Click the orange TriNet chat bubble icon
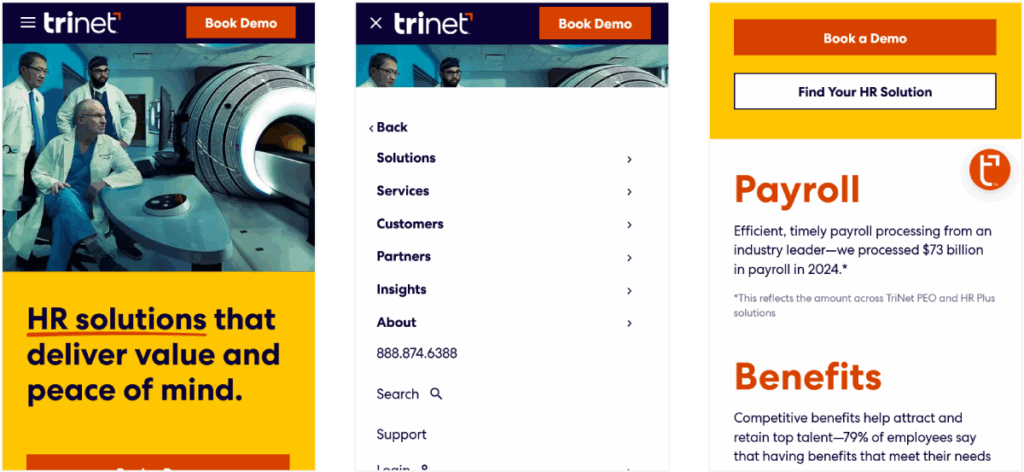The height and width of the screenshot is (472, 1024). point(989,170)
